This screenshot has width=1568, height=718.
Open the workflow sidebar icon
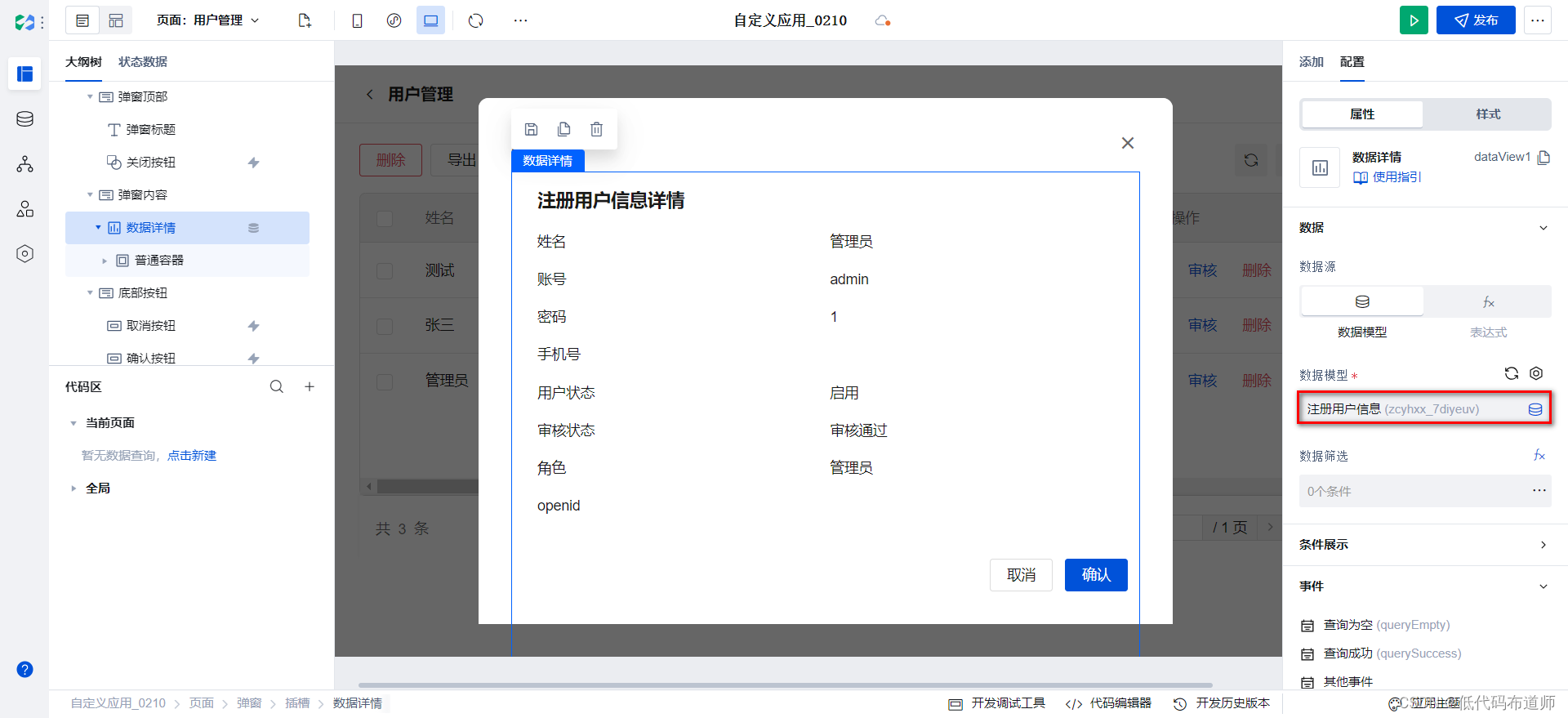pyautogui.click(x=25, y=164)
